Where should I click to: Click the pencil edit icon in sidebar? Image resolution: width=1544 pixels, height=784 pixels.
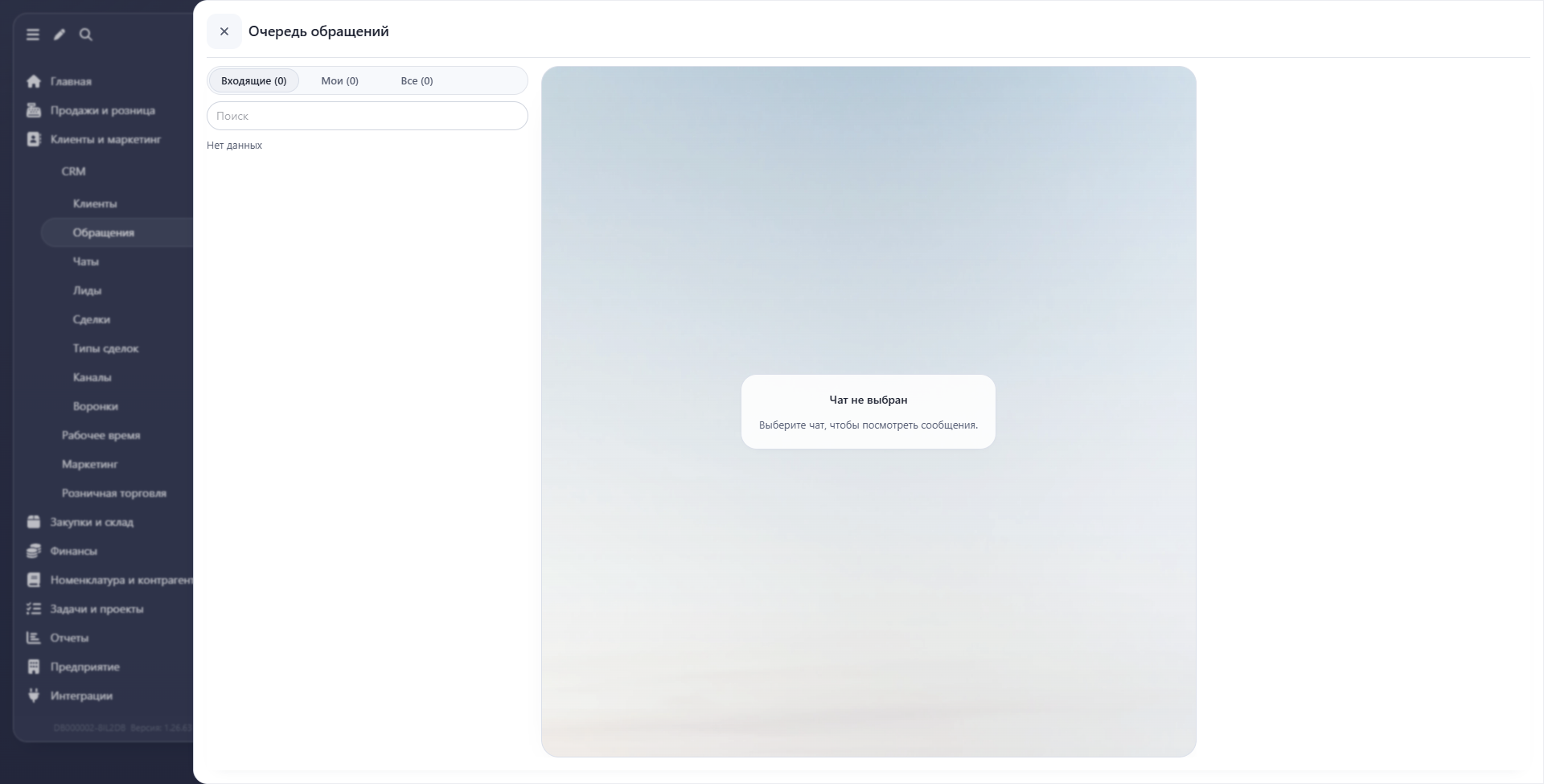point(60,35)
